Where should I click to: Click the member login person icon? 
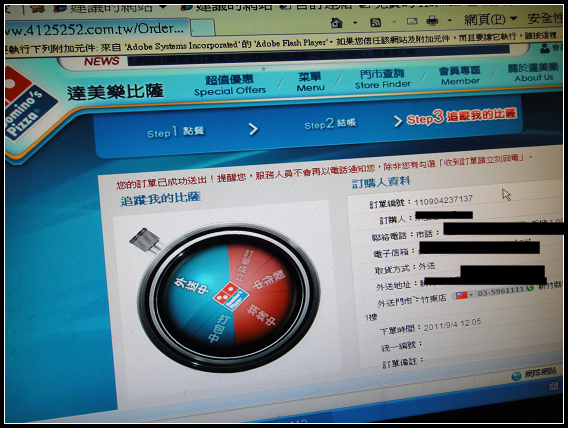tap(544, 48)
